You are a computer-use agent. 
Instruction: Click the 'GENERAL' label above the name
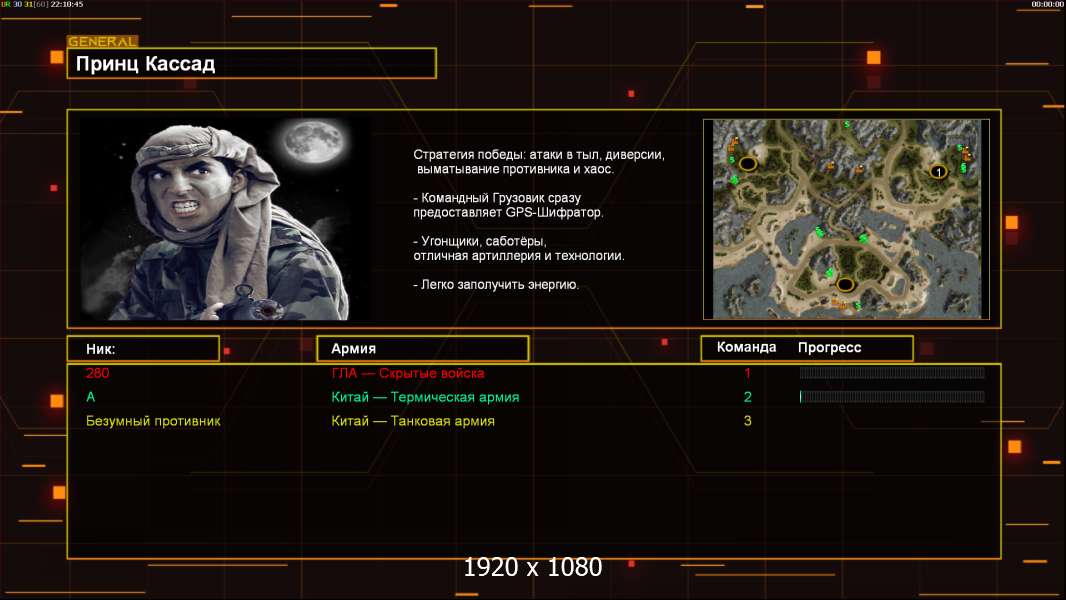102,41
